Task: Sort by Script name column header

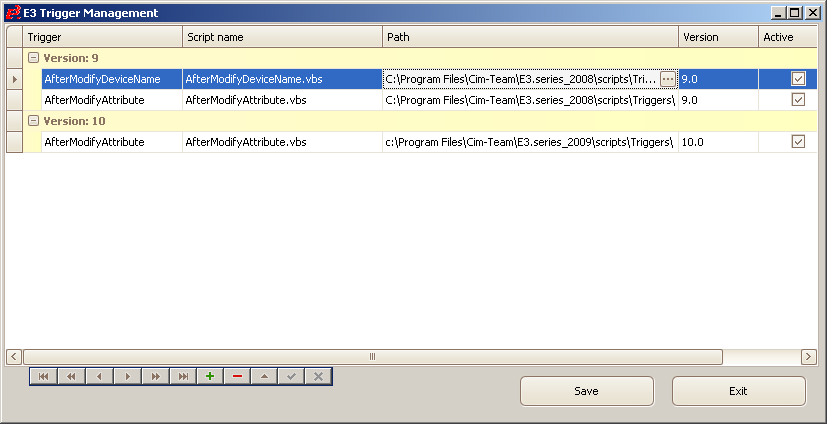Action: pyautogui.click(x=282, y=37)
